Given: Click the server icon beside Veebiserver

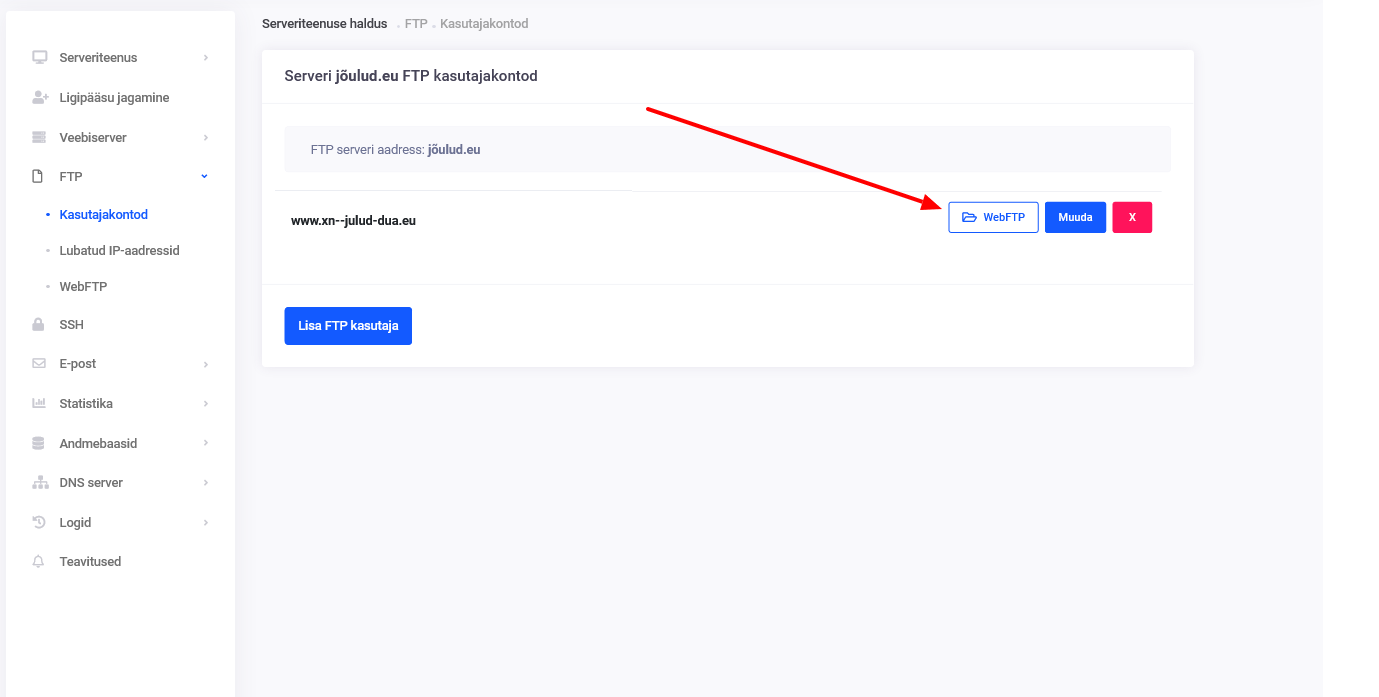Looking at the screenshot, I should 39,137.
